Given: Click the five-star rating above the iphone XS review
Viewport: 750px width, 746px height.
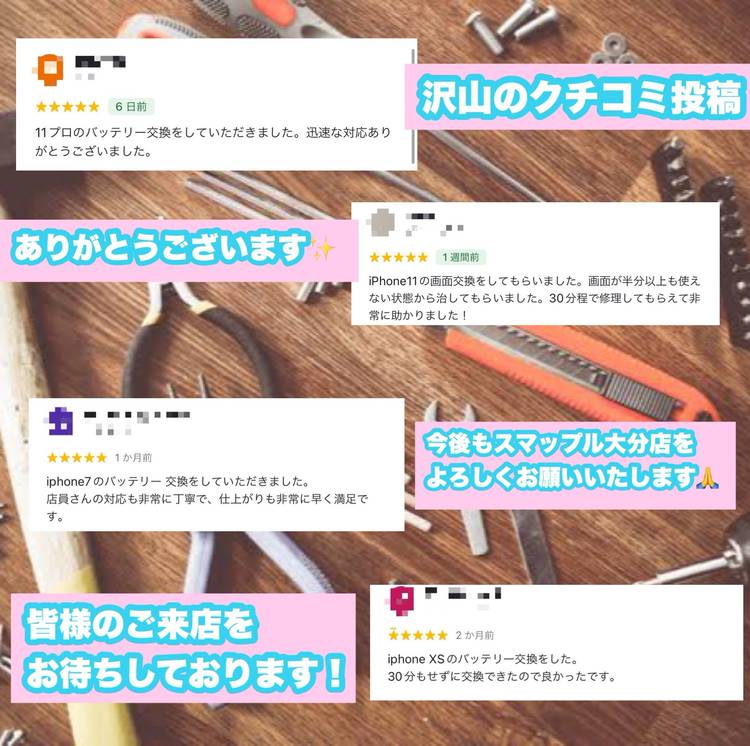Looking at the screenshot, I should coord(418,635).
